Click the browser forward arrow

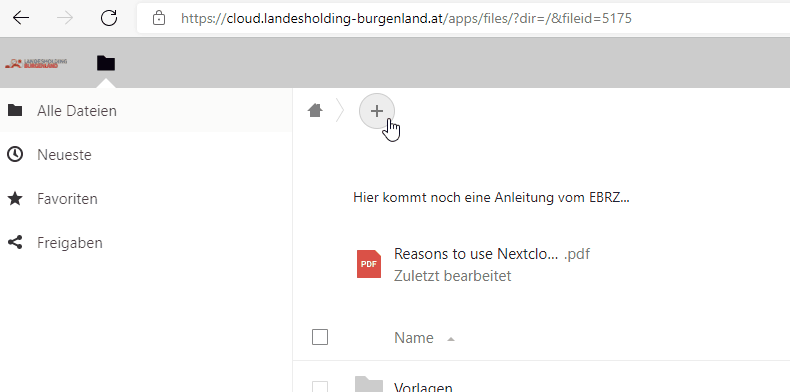(65, 18)
